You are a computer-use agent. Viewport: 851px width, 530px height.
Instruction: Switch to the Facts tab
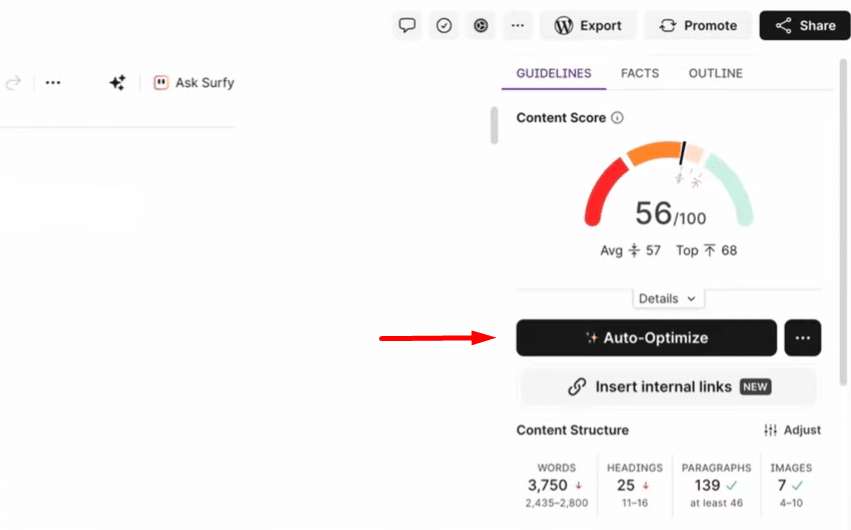640,73
